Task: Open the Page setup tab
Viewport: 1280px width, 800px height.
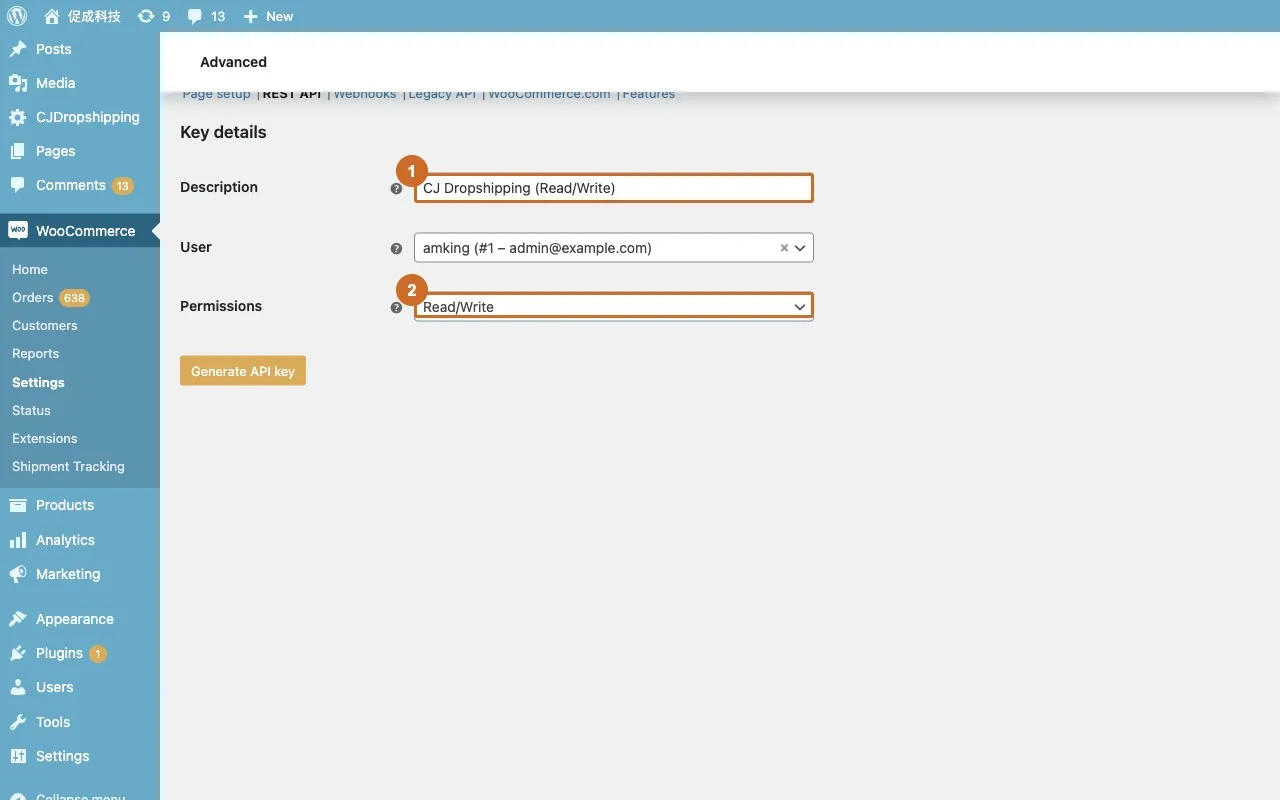Action: pos(216,94)
